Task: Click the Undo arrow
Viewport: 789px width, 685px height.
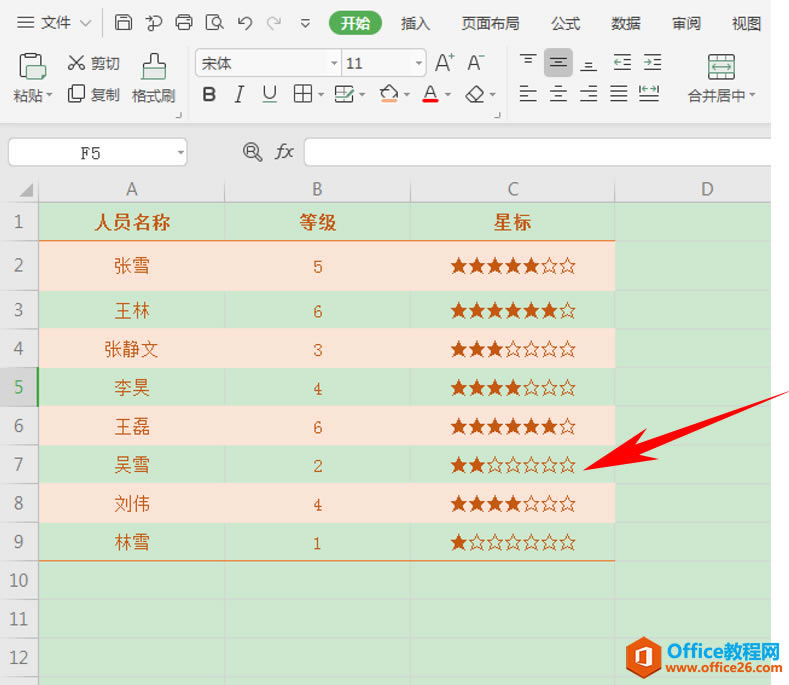Action: click(x=245, y=23)
